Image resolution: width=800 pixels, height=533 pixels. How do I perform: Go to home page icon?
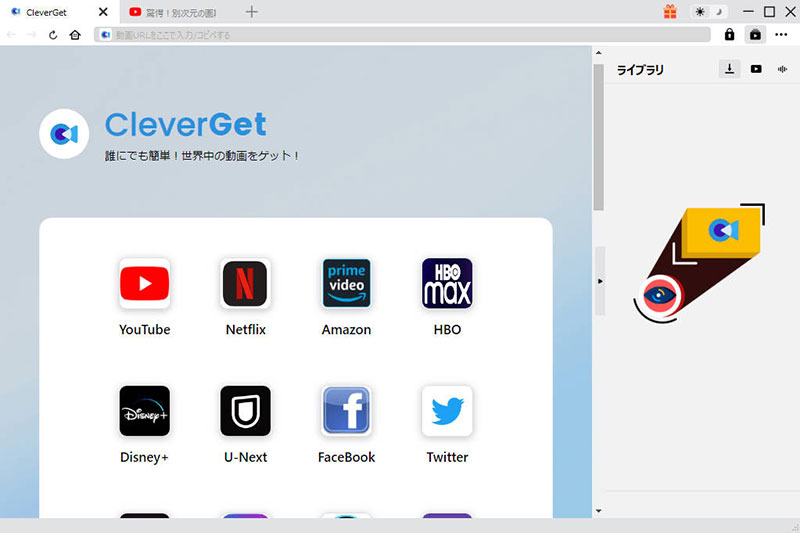(x=75, y=35)
